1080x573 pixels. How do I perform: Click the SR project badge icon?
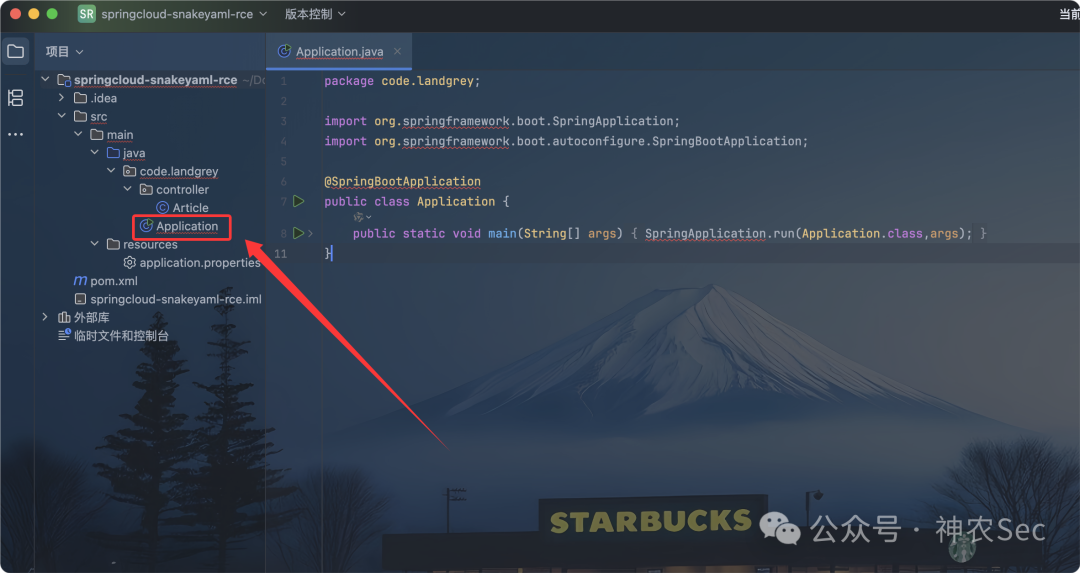tap(87, 14)
